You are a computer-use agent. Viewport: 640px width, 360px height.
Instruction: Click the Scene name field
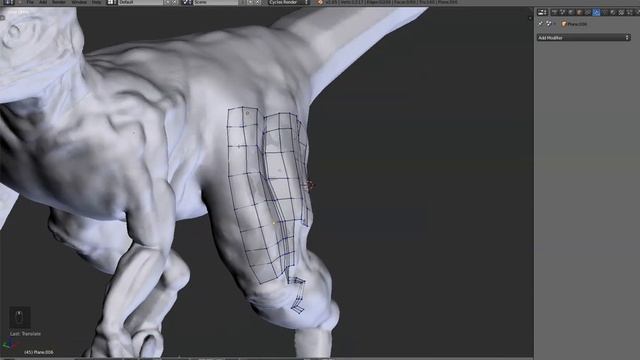click(216, 2)
